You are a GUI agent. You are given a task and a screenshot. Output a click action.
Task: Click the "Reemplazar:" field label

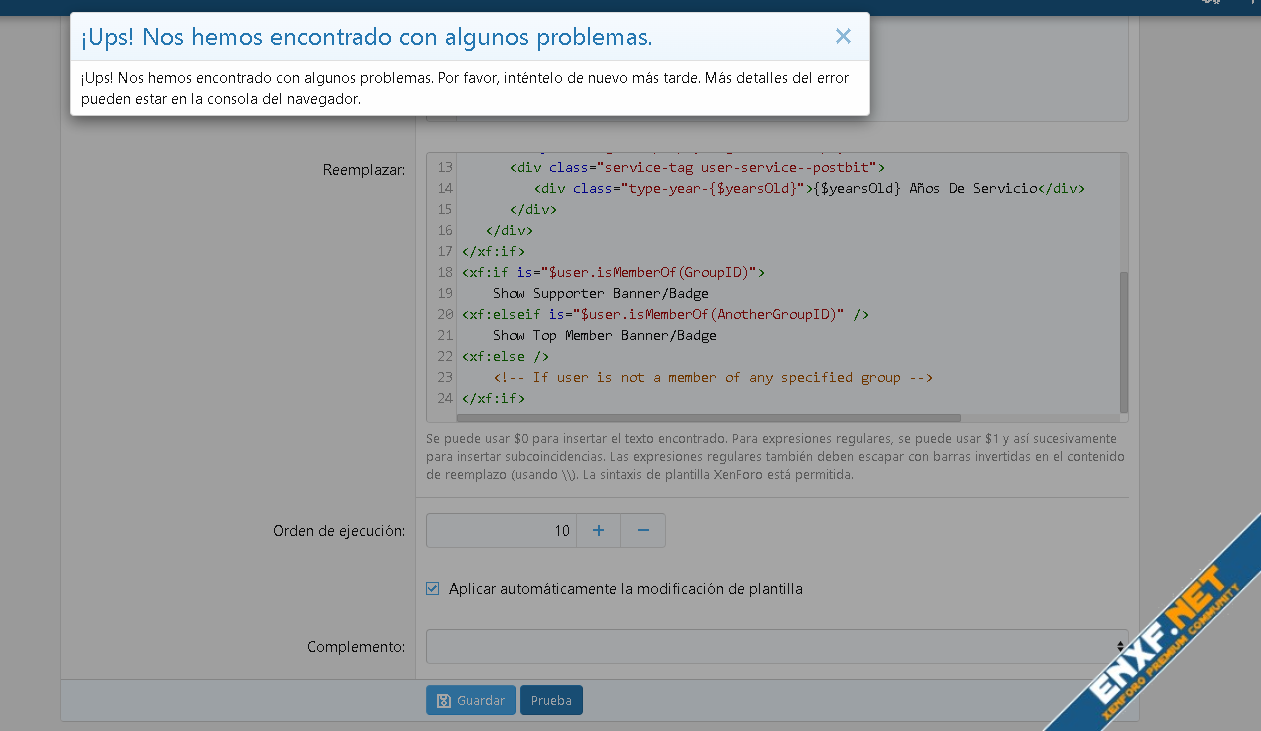[x=363, y=170]
